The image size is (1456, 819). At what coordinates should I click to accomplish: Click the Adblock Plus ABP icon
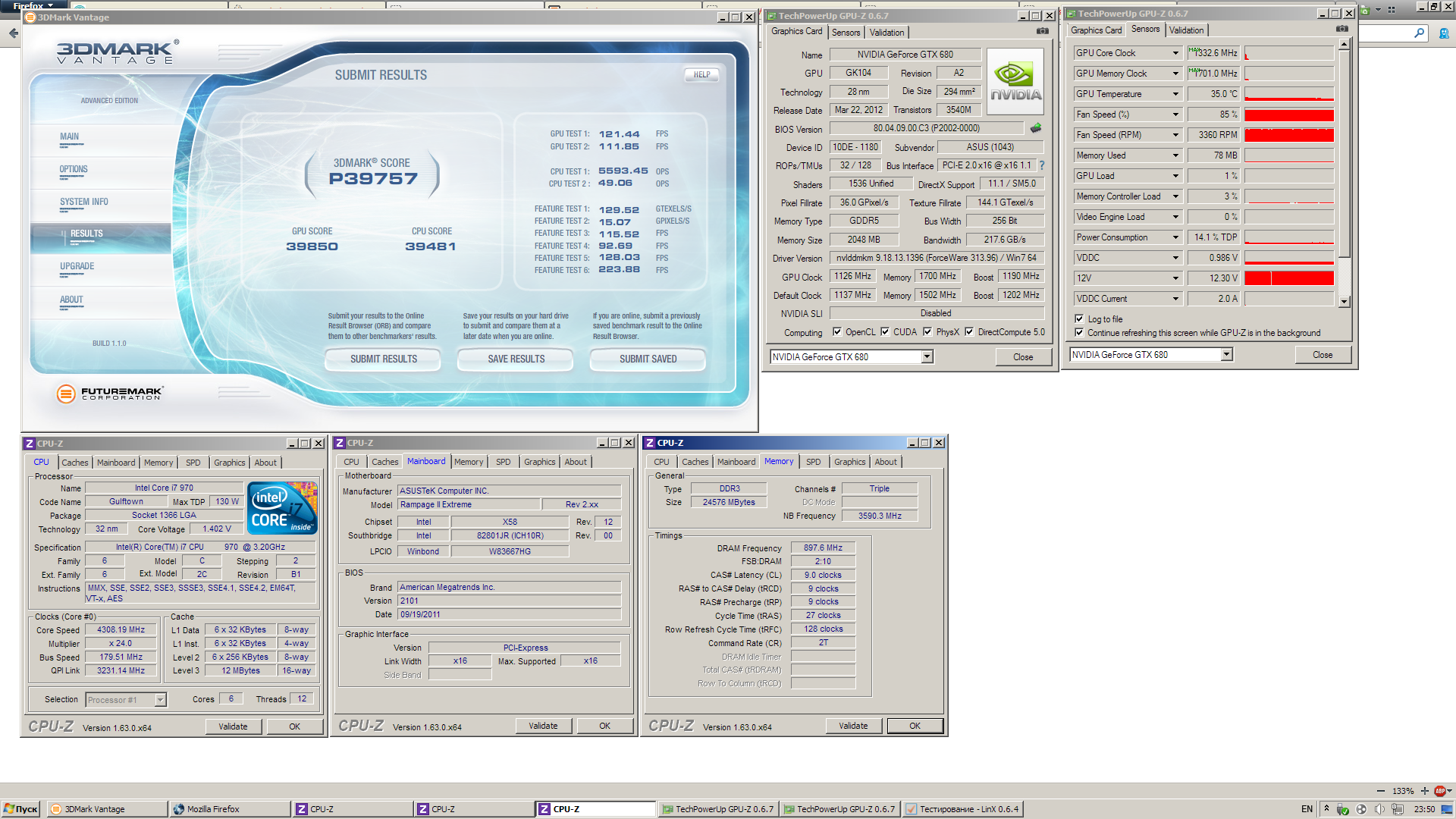tap(1439, 791)
